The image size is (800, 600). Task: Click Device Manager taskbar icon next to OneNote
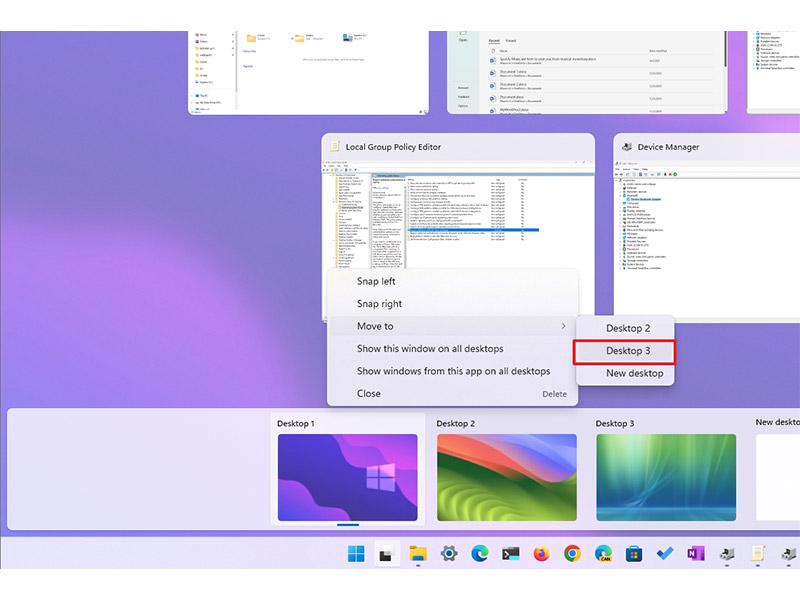click(x=727, y=554)
